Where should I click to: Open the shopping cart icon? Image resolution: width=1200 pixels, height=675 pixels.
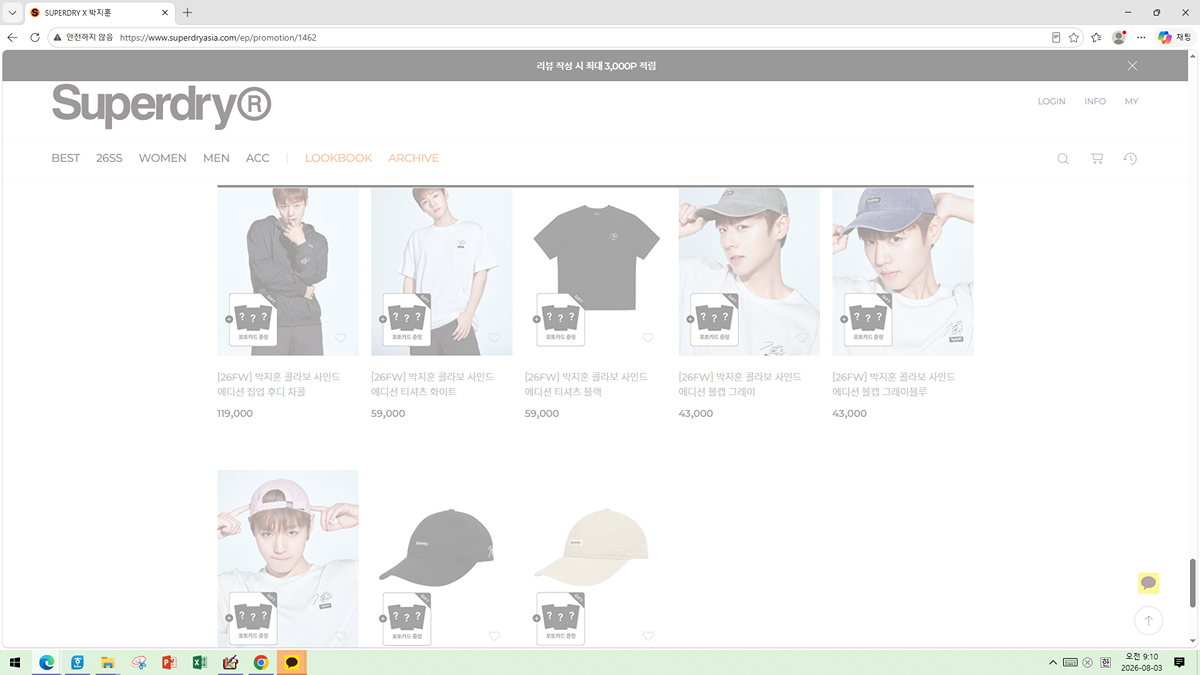pyautogui.click(x=1097, y=158)
